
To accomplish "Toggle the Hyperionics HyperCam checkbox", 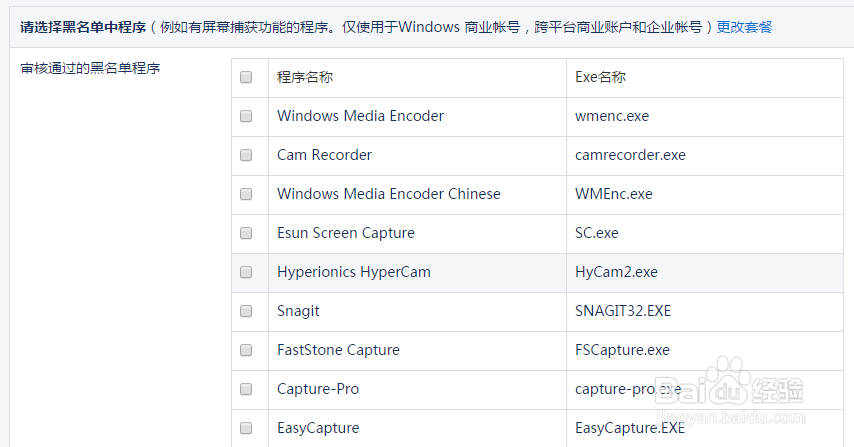I will pyautogui.click(x=246, y=272).
